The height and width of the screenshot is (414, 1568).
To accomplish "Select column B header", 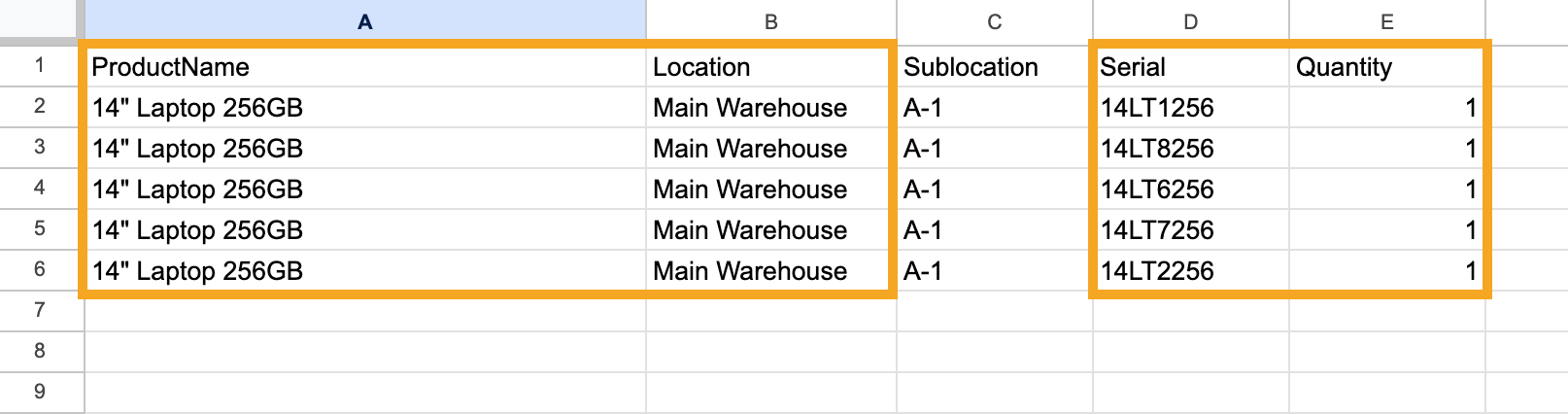I will [x=771, y=21].
